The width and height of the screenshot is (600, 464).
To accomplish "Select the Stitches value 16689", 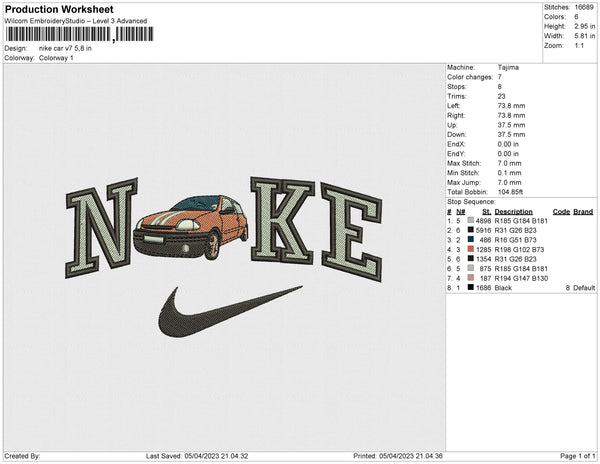I will pos(584,7).
